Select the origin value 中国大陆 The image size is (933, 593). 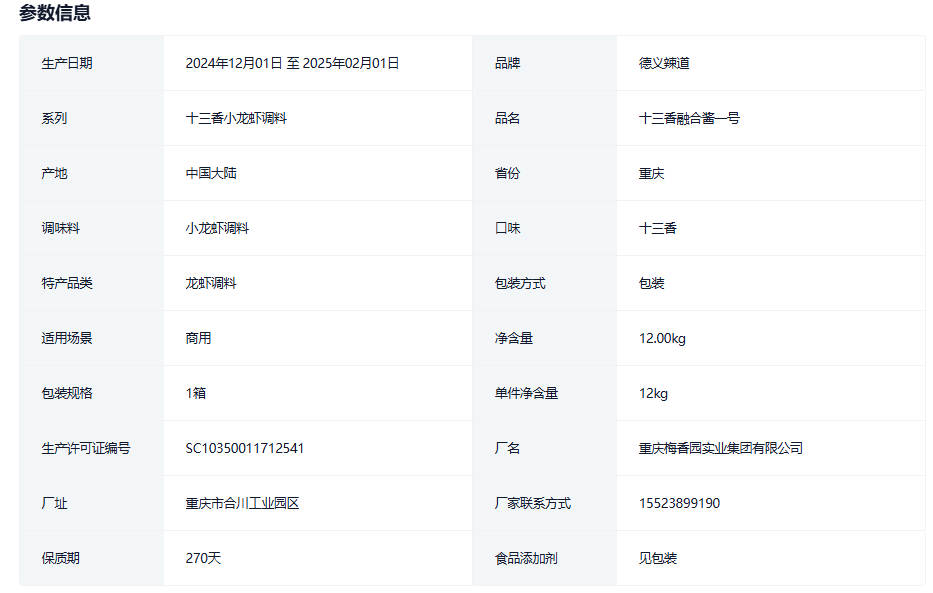pyautogui.click(x=211, y=173)
